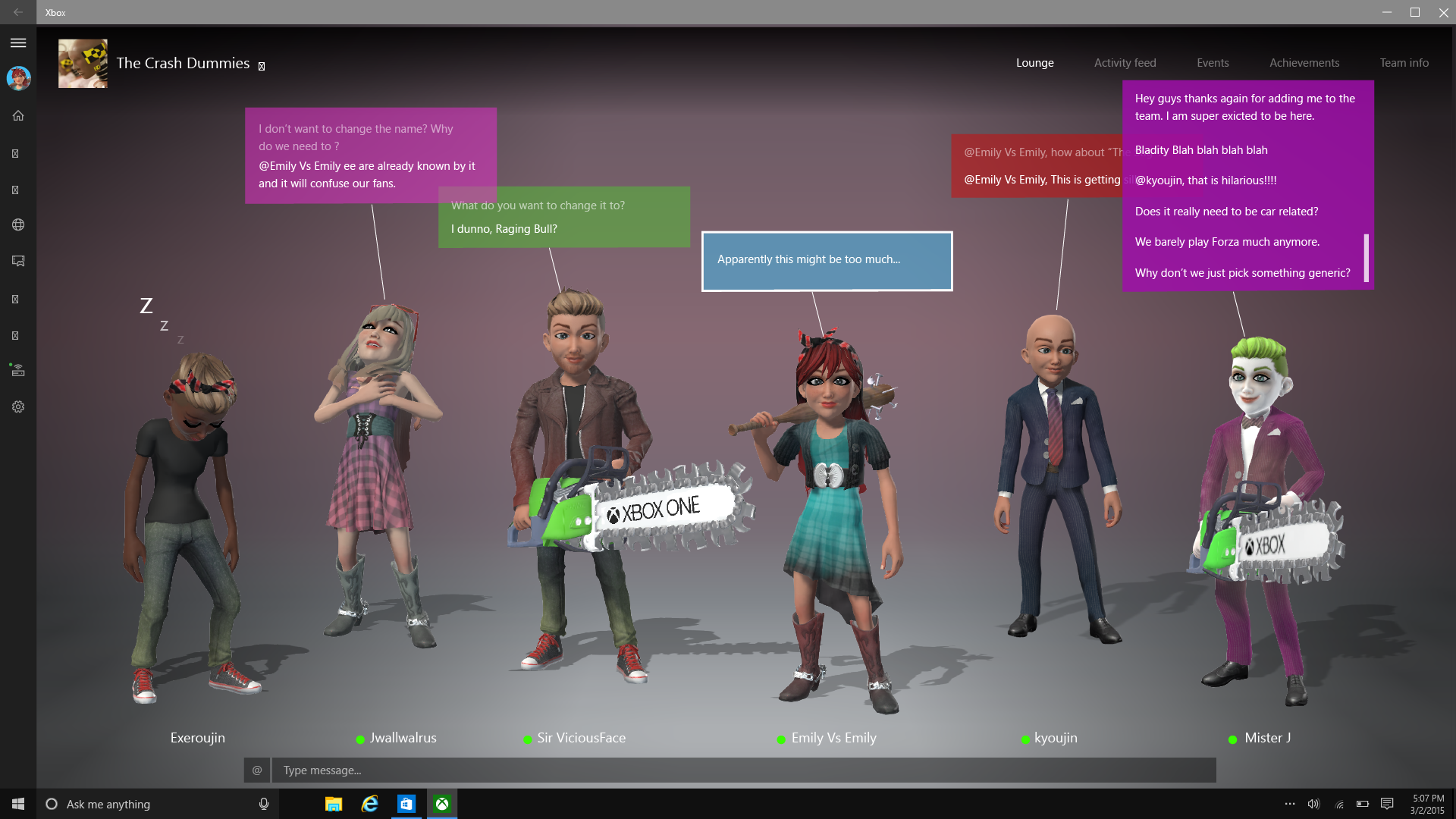Viewport: 1456px width, 819px height.
Task: Select the kyoujin player name
Action: [x=1056, y=738]
